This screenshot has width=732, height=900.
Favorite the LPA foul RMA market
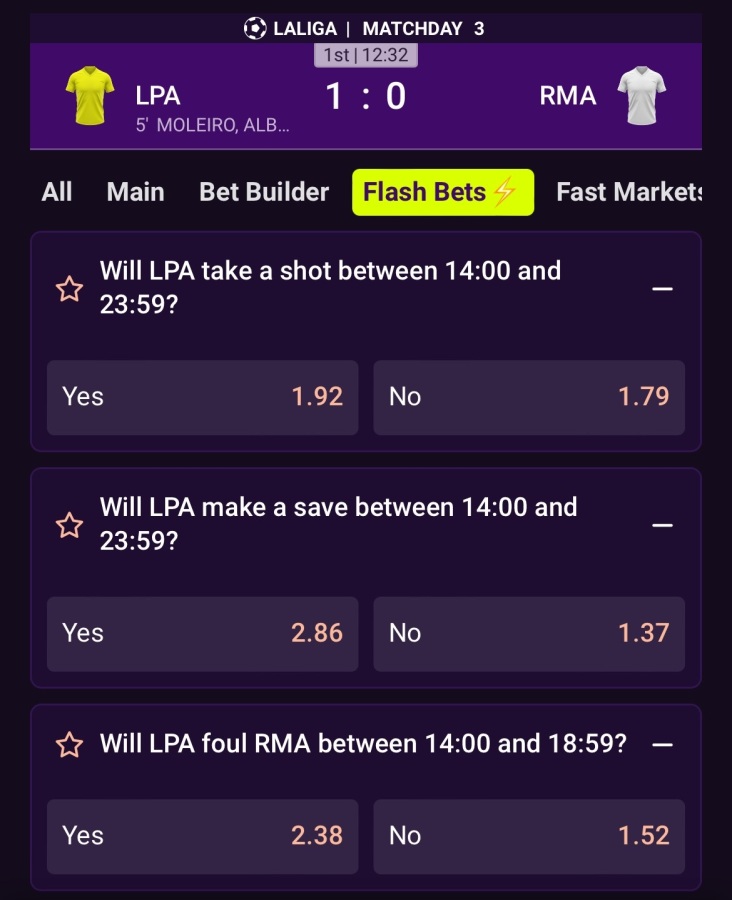pyautogui.click(x=69, y=745)
